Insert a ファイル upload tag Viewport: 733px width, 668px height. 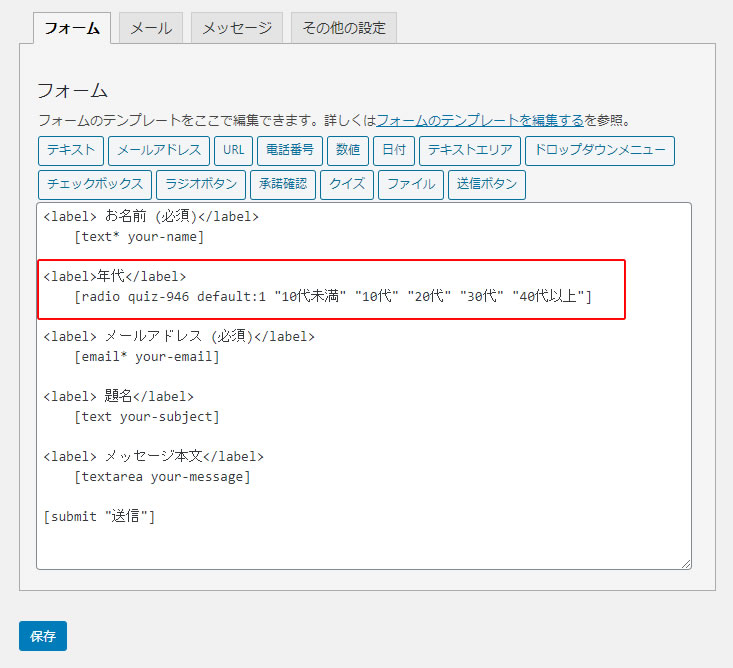pyautogui.click(x=411, y=185)
